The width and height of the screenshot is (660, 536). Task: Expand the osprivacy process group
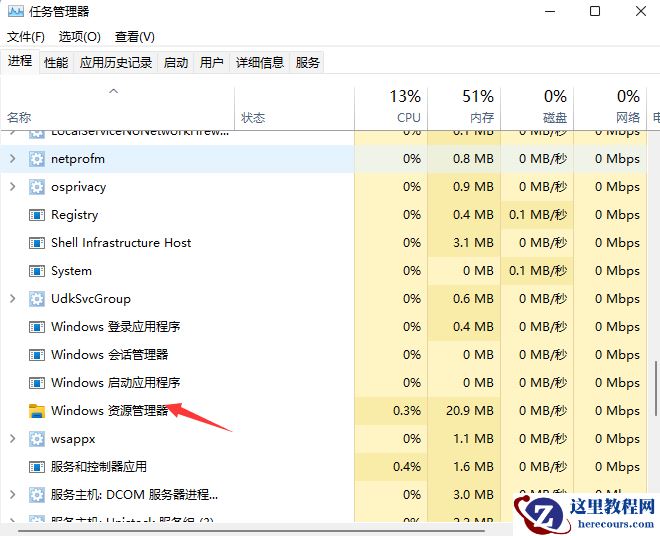tap(13, 187)
